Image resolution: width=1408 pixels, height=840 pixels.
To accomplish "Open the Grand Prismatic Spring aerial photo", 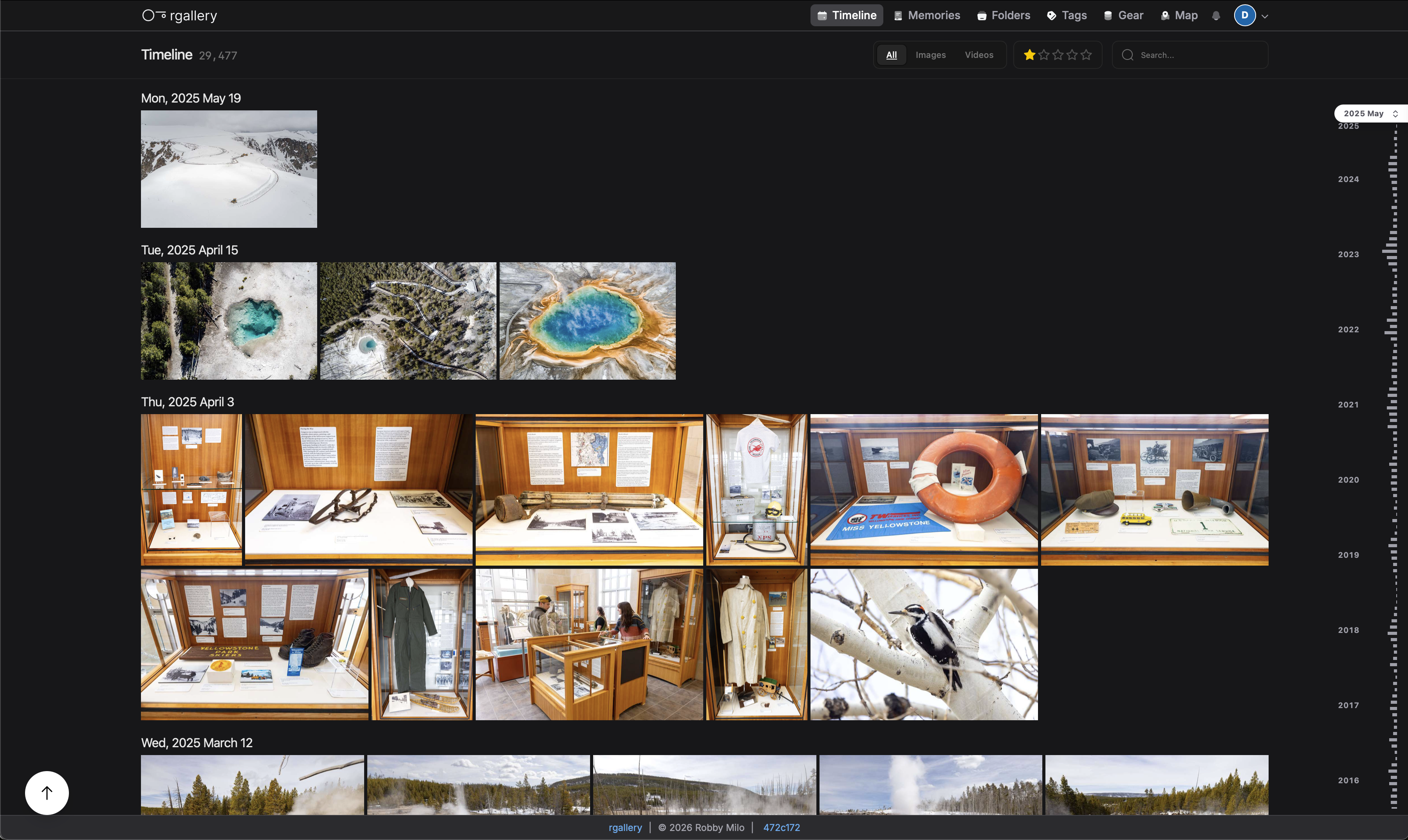I will (x=587, y=321).
